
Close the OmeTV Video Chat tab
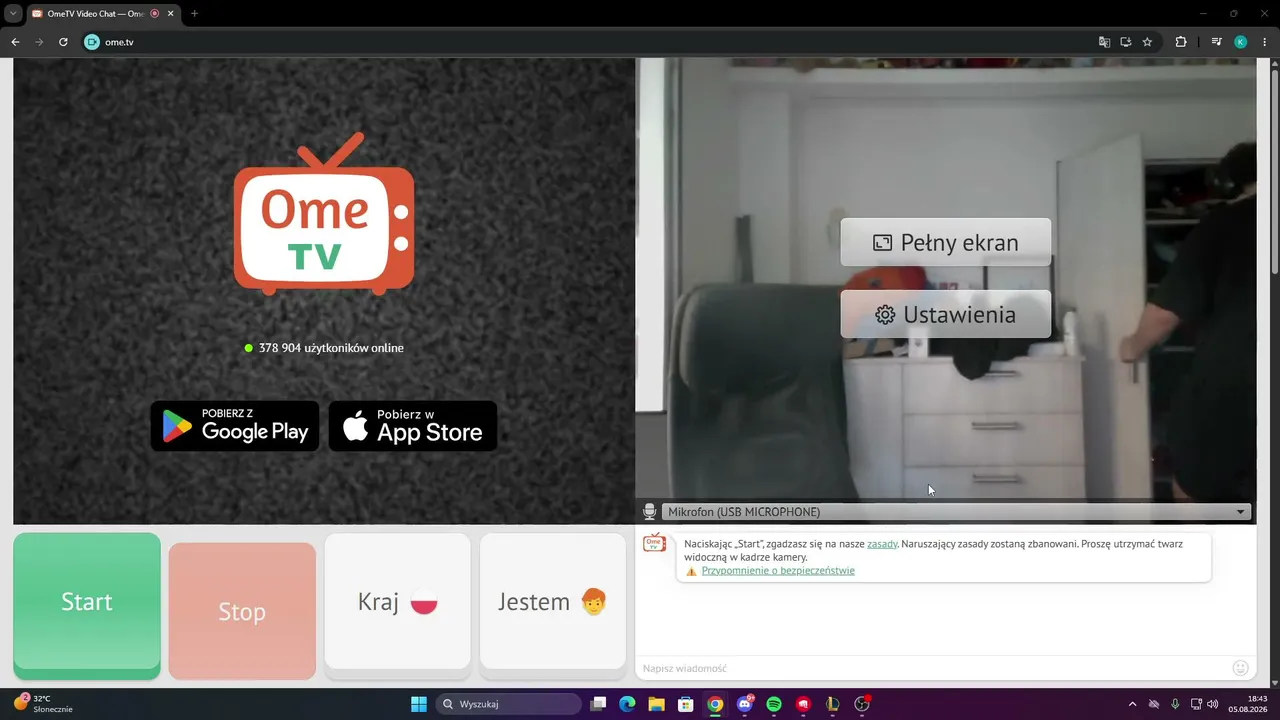(168, 14)
